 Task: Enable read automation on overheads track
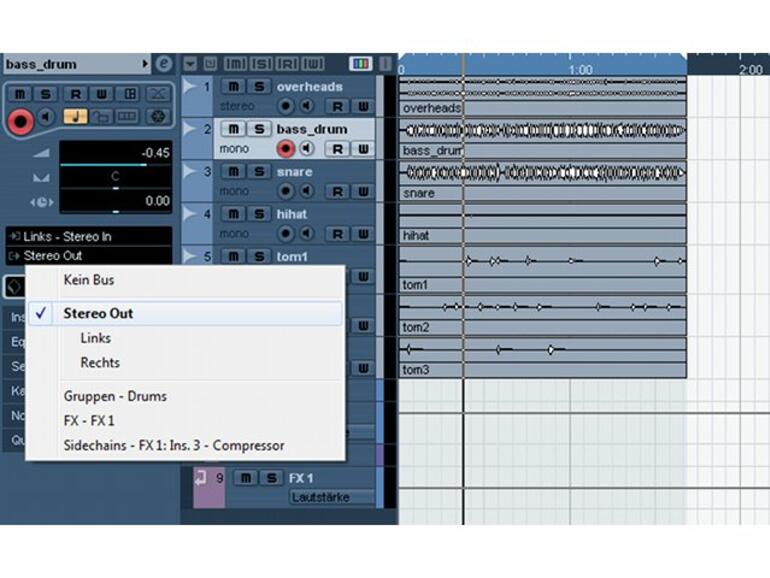pyautogui.click(x=337, y=106)
